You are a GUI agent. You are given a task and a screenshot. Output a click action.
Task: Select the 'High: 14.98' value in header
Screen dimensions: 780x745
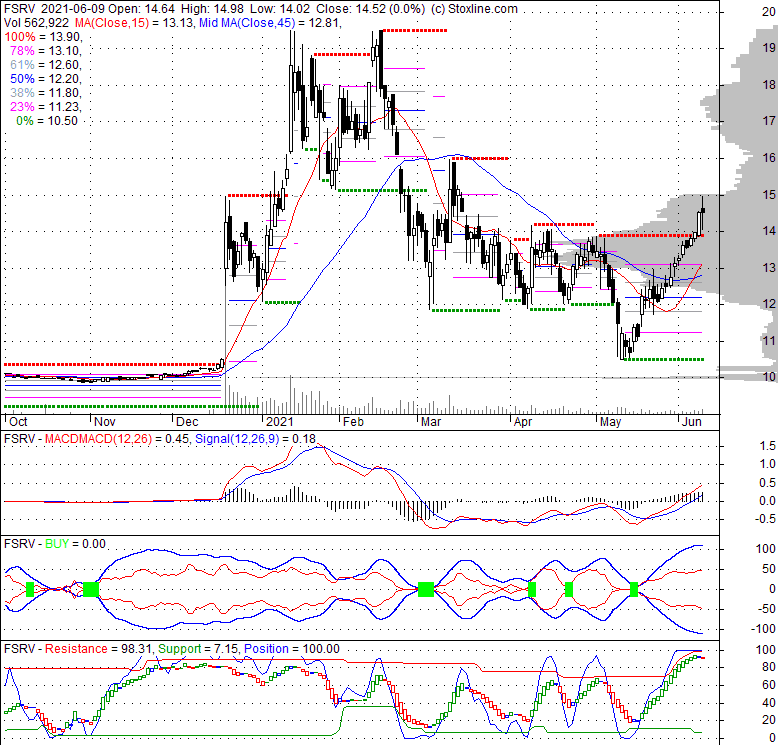213,8
